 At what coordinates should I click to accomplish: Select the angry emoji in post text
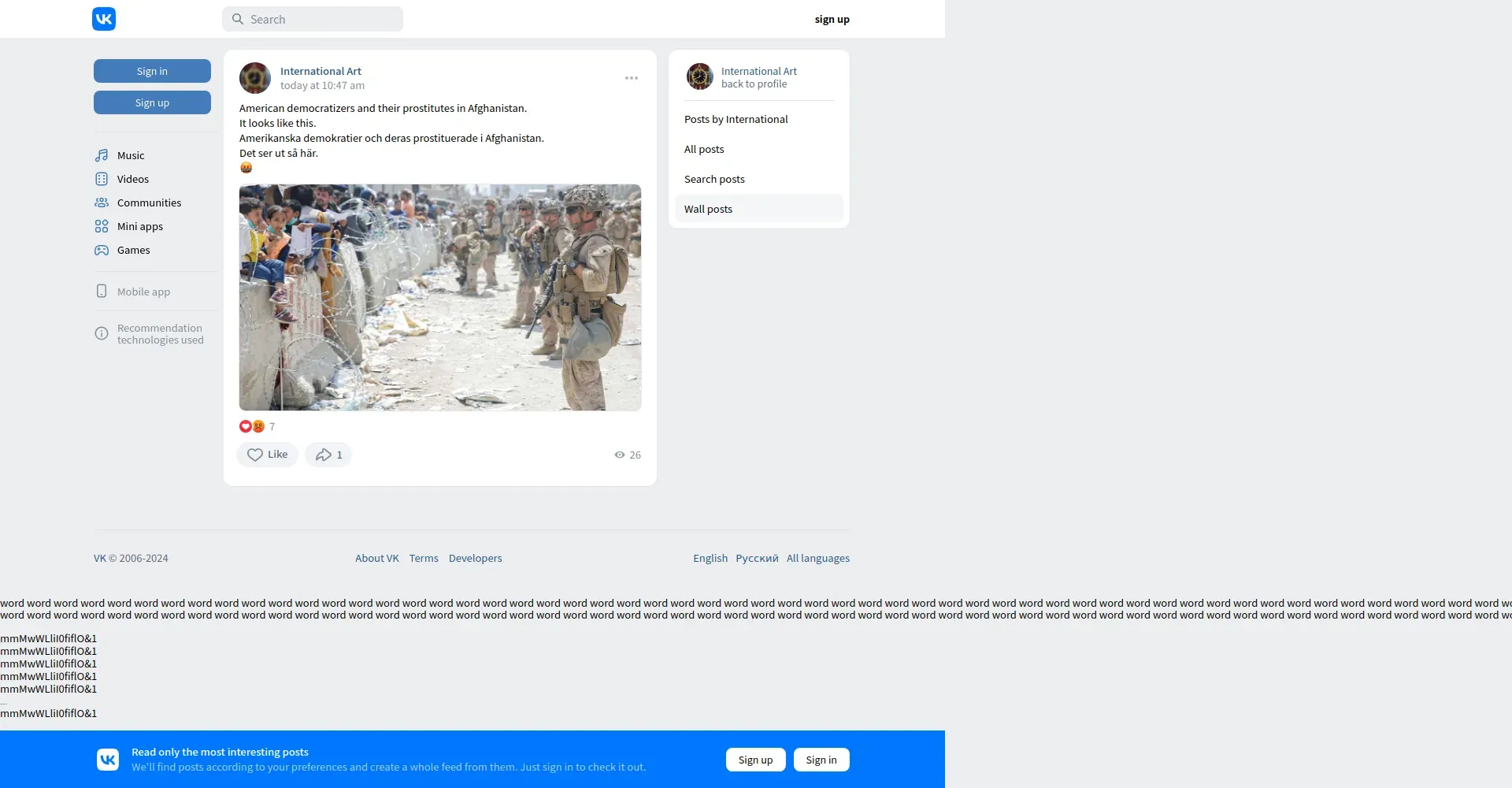[x=246, y=168]
